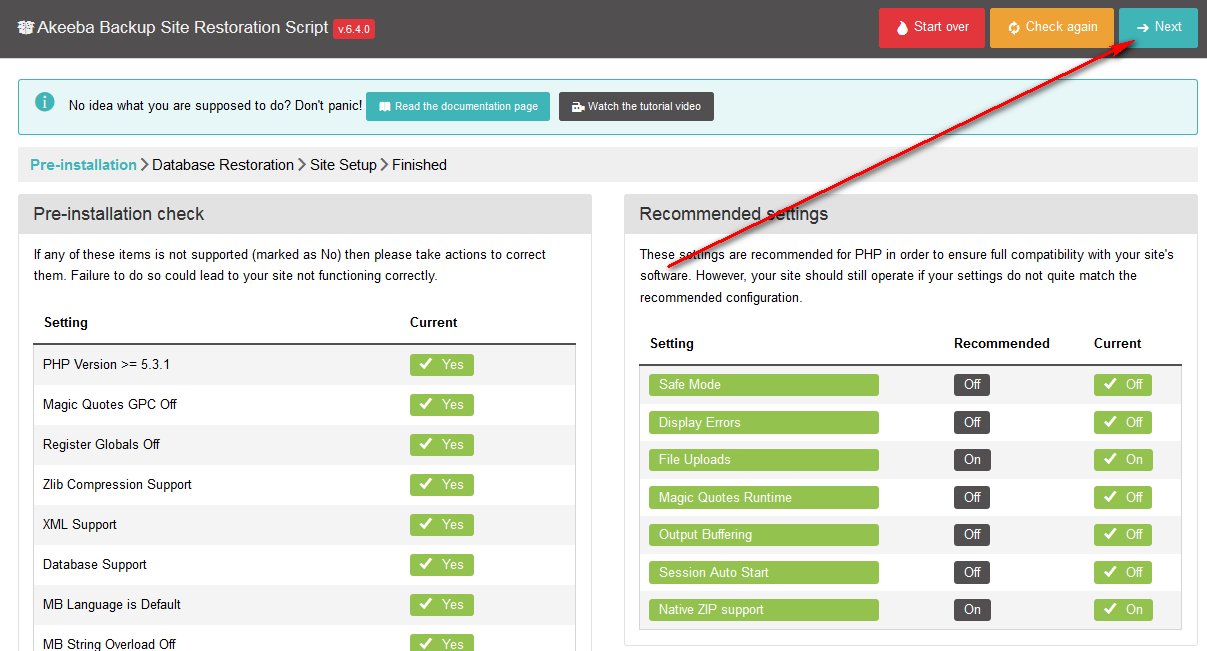Click chevron after Pre-installation step
The width and height of the screenshot is (1207, 651).
pyautogui.click(x=144, y=165)
